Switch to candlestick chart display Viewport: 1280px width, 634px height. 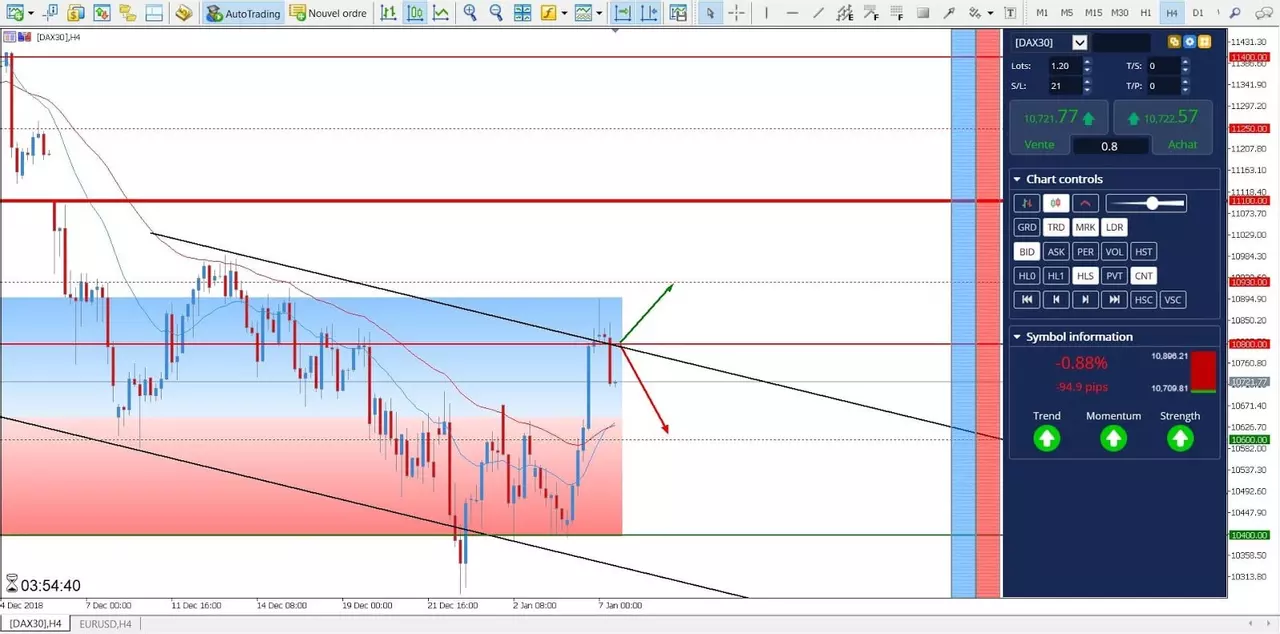tap(414, 13)
